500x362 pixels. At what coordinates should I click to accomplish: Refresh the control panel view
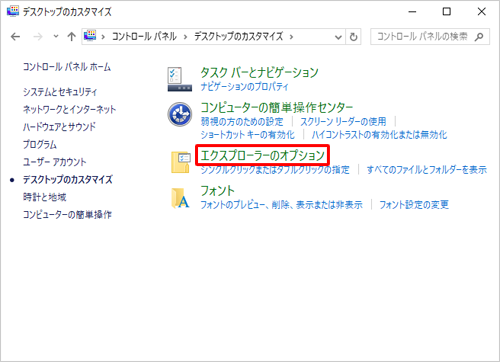click(354, 37)
